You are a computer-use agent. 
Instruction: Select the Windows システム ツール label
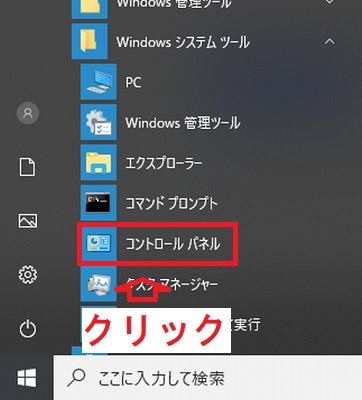(183, 42)
